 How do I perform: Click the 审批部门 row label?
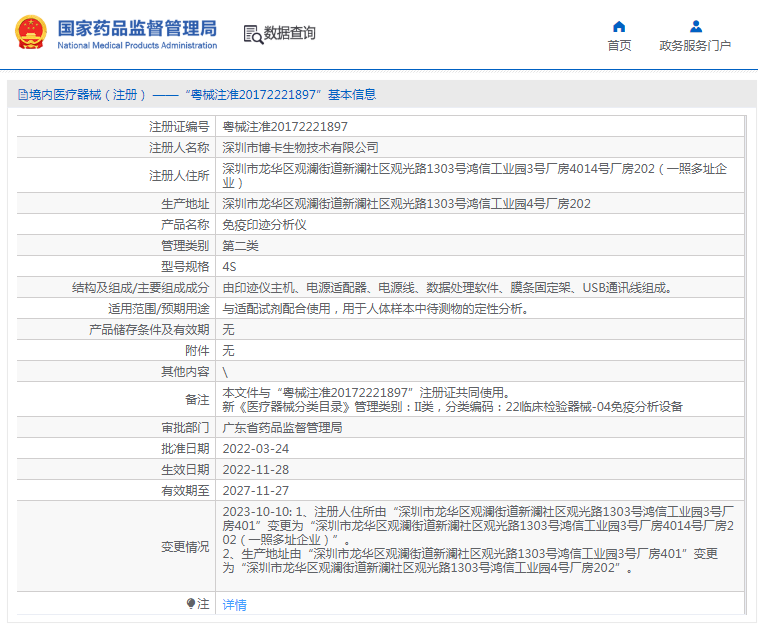[185, 428]
